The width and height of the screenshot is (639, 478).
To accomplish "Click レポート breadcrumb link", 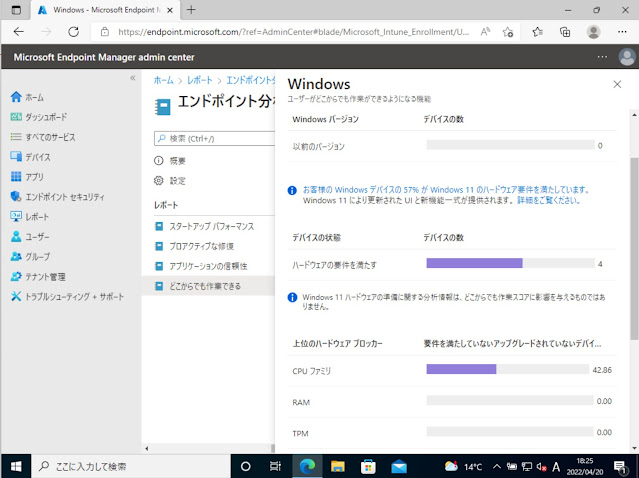I will (x=200, y=80).
